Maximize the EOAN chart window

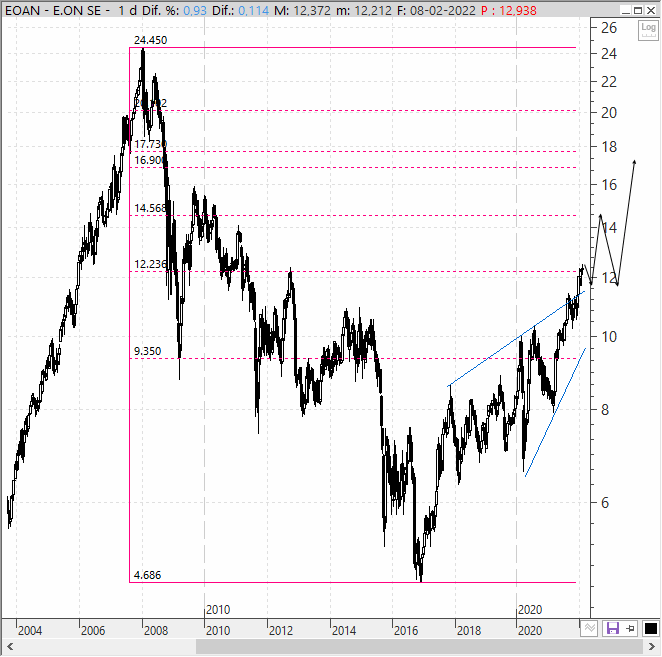click(638, 10)
